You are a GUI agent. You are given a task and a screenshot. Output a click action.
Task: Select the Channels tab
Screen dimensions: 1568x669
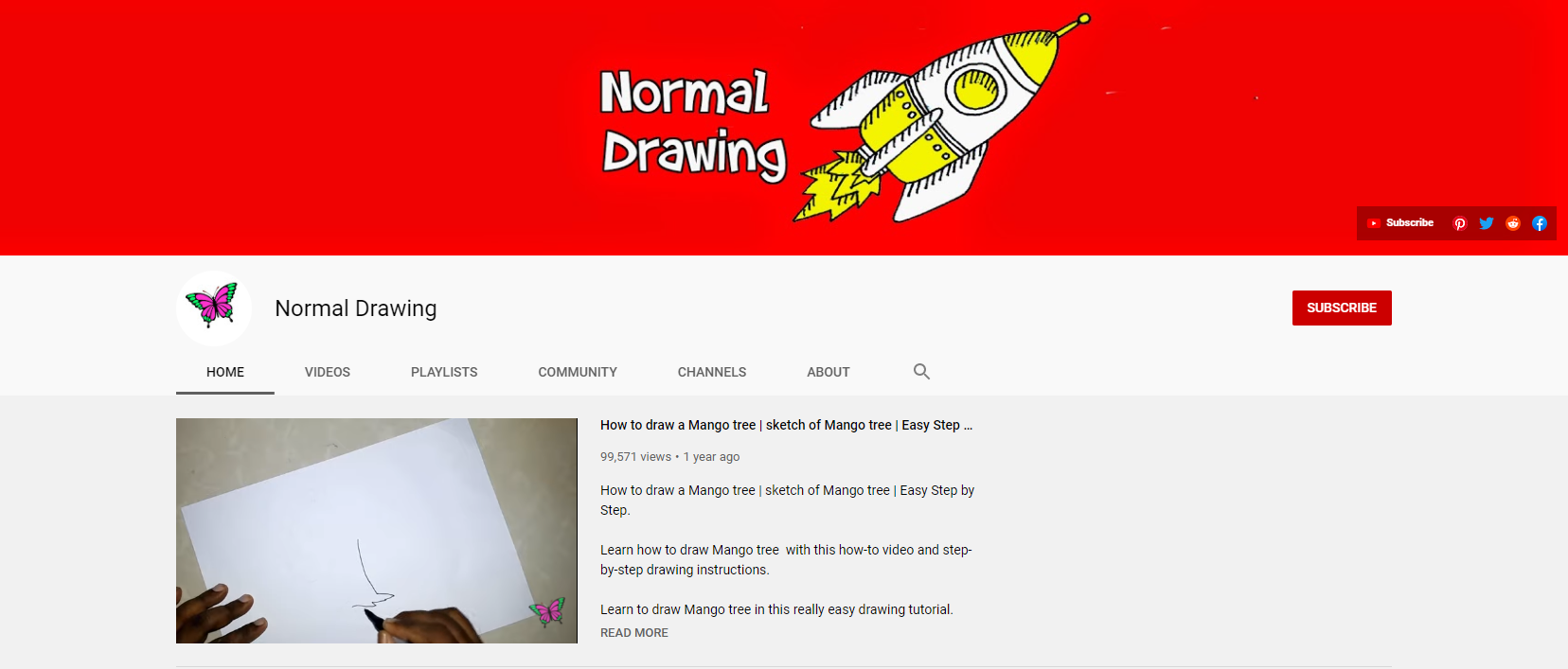(712, 372)
